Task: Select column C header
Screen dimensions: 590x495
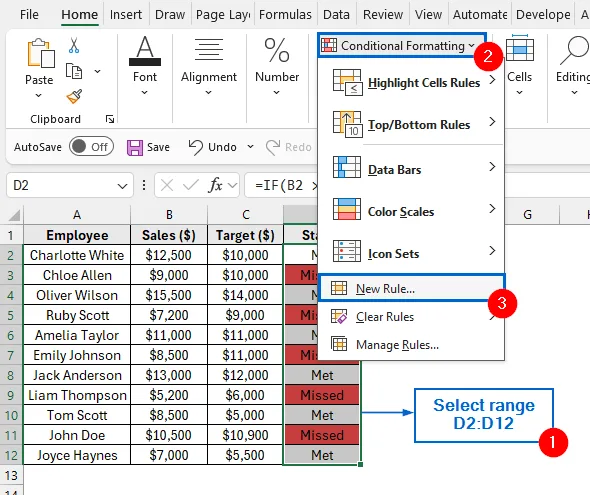Action: click(245, 215)
